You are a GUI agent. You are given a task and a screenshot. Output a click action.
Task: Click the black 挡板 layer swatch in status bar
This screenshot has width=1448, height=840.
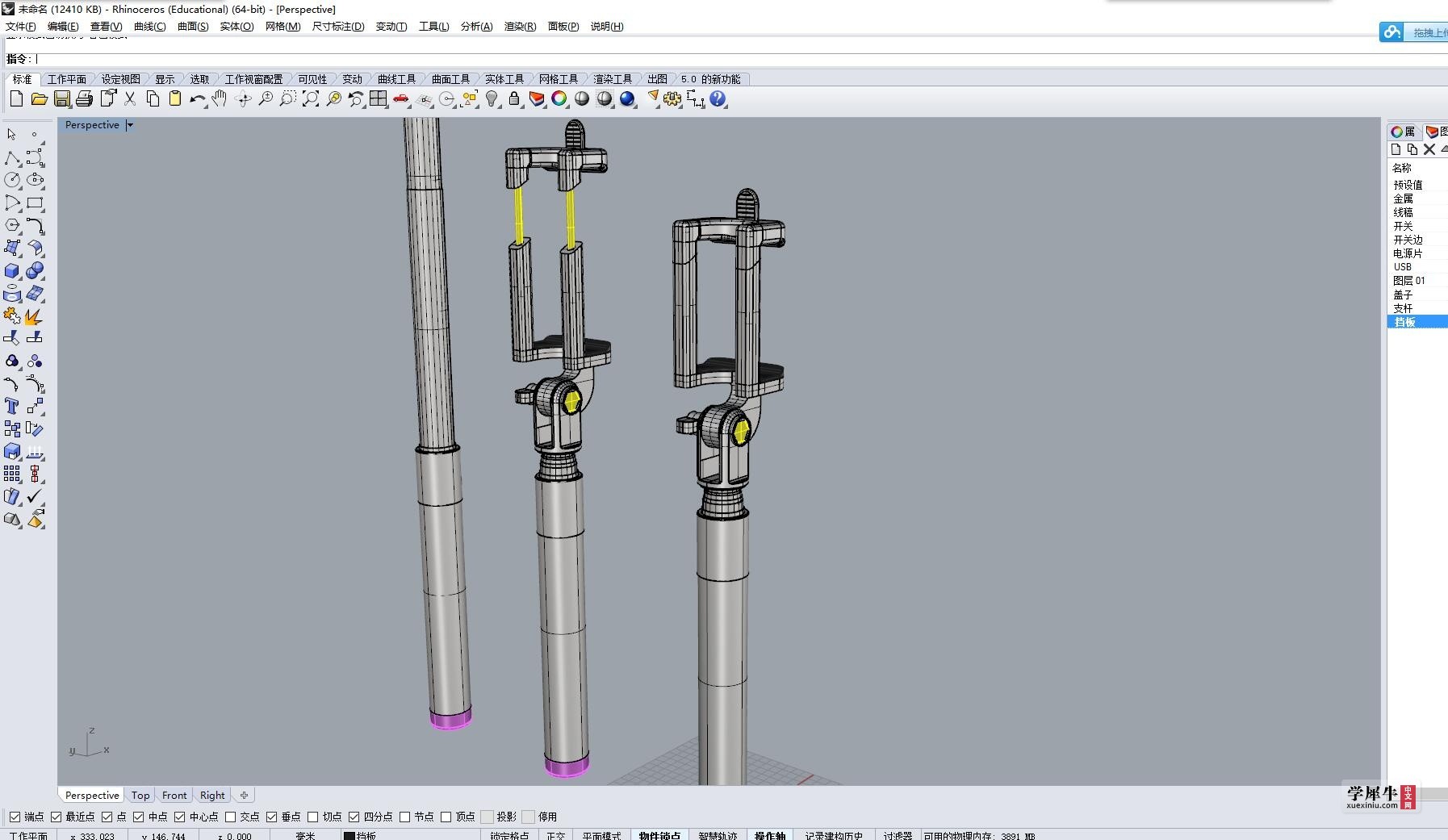click(349, 836)
